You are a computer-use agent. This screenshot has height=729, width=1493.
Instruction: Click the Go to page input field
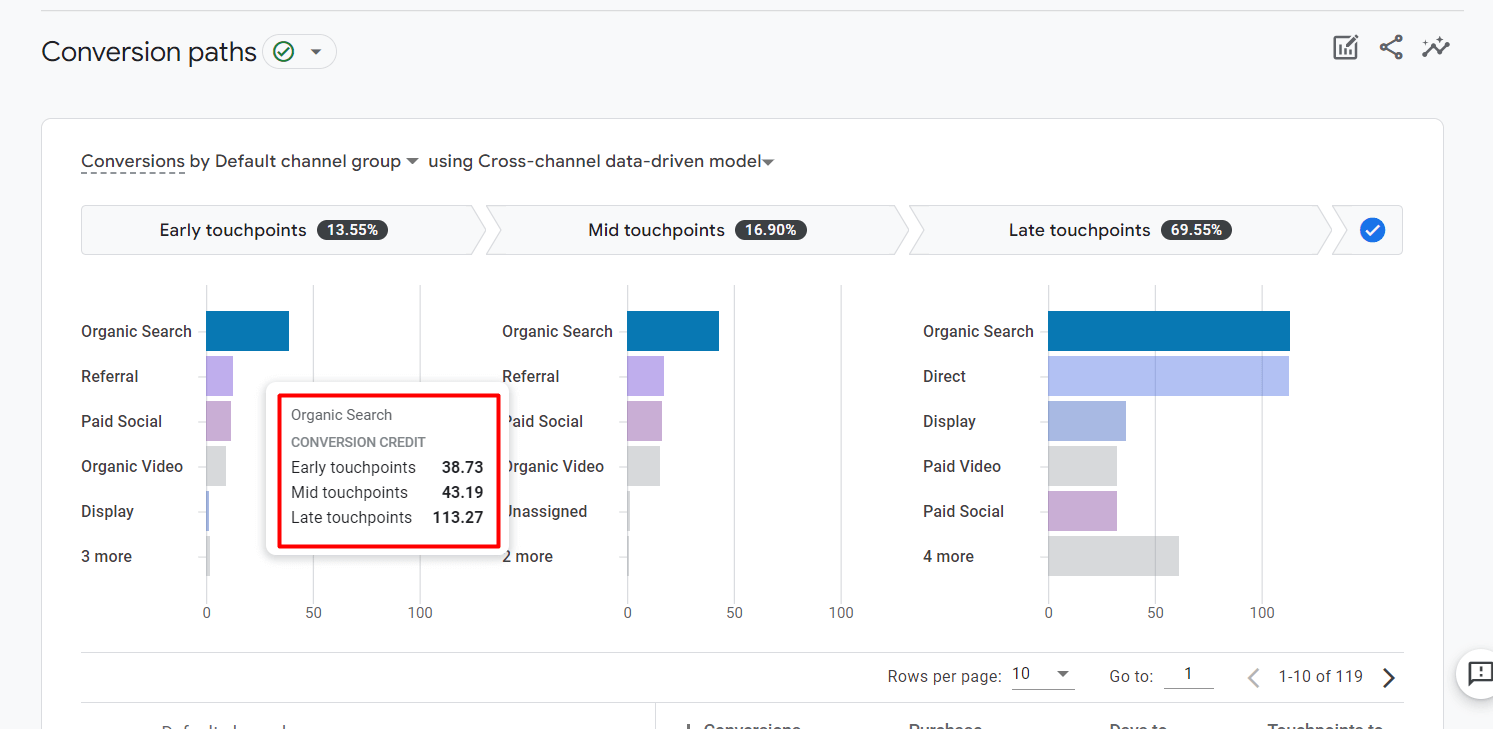point(1188,675)
